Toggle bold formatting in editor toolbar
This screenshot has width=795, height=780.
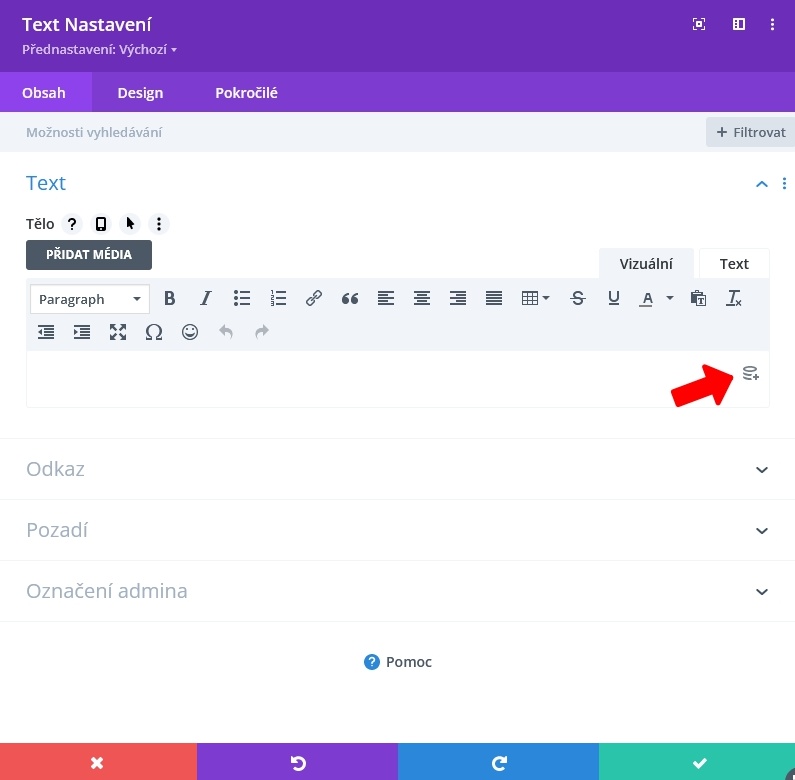170,298
